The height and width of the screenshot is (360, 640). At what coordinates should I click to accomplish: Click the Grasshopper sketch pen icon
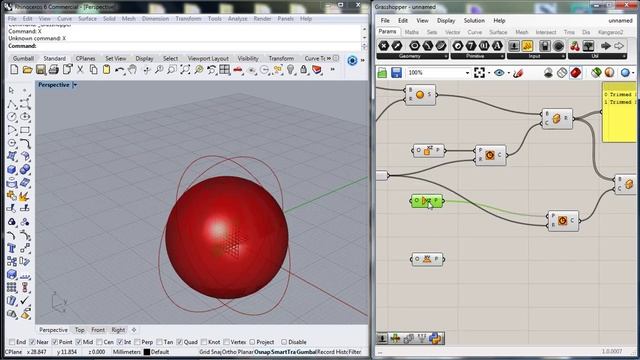tap(518, 73)
